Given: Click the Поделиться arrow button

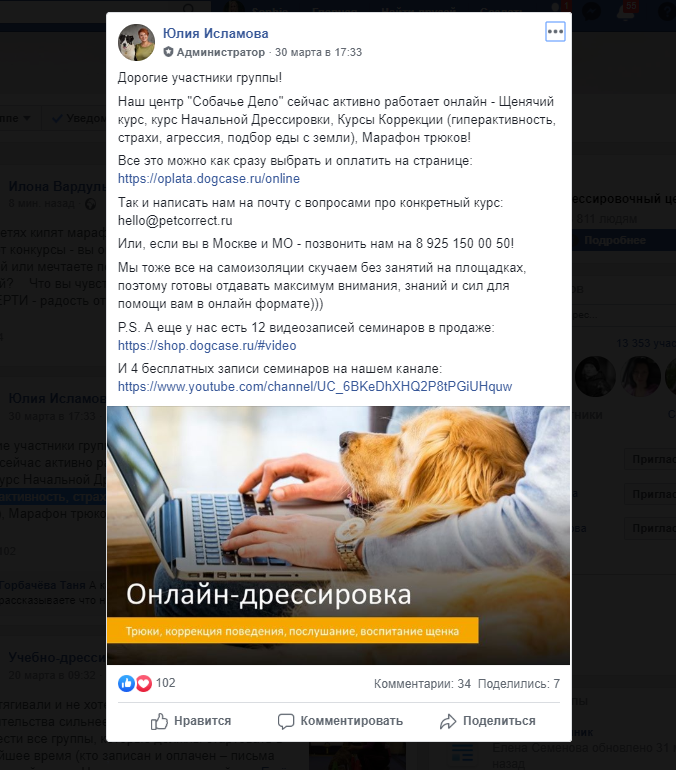Looking at the screenshot, I should 487,721.
